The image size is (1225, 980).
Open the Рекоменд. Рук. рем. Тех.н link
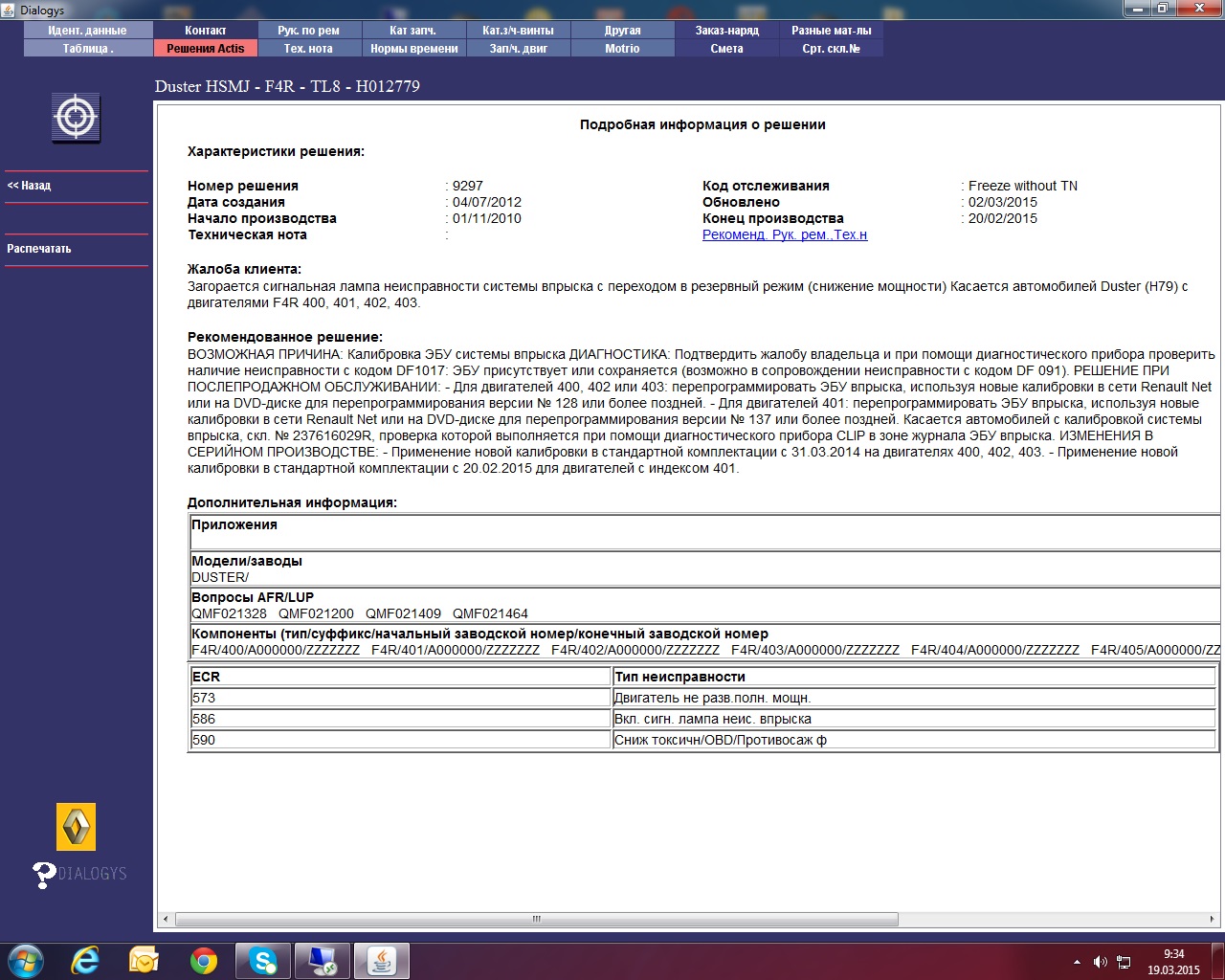pos(785,235)
